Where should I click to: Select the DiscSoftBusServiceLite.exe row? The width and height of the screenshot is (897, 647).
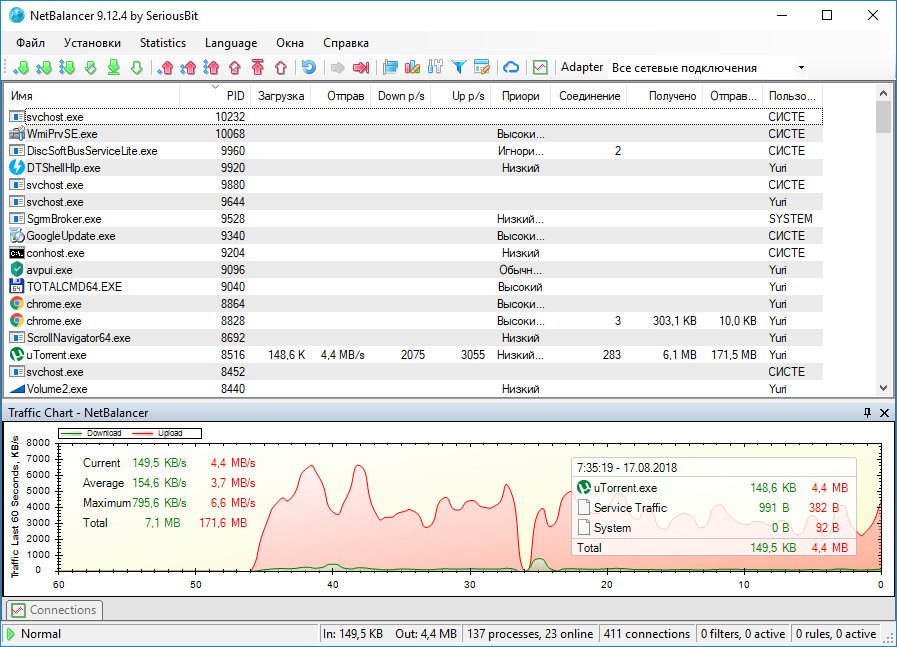pyautogui.click(x=416, y=151)
